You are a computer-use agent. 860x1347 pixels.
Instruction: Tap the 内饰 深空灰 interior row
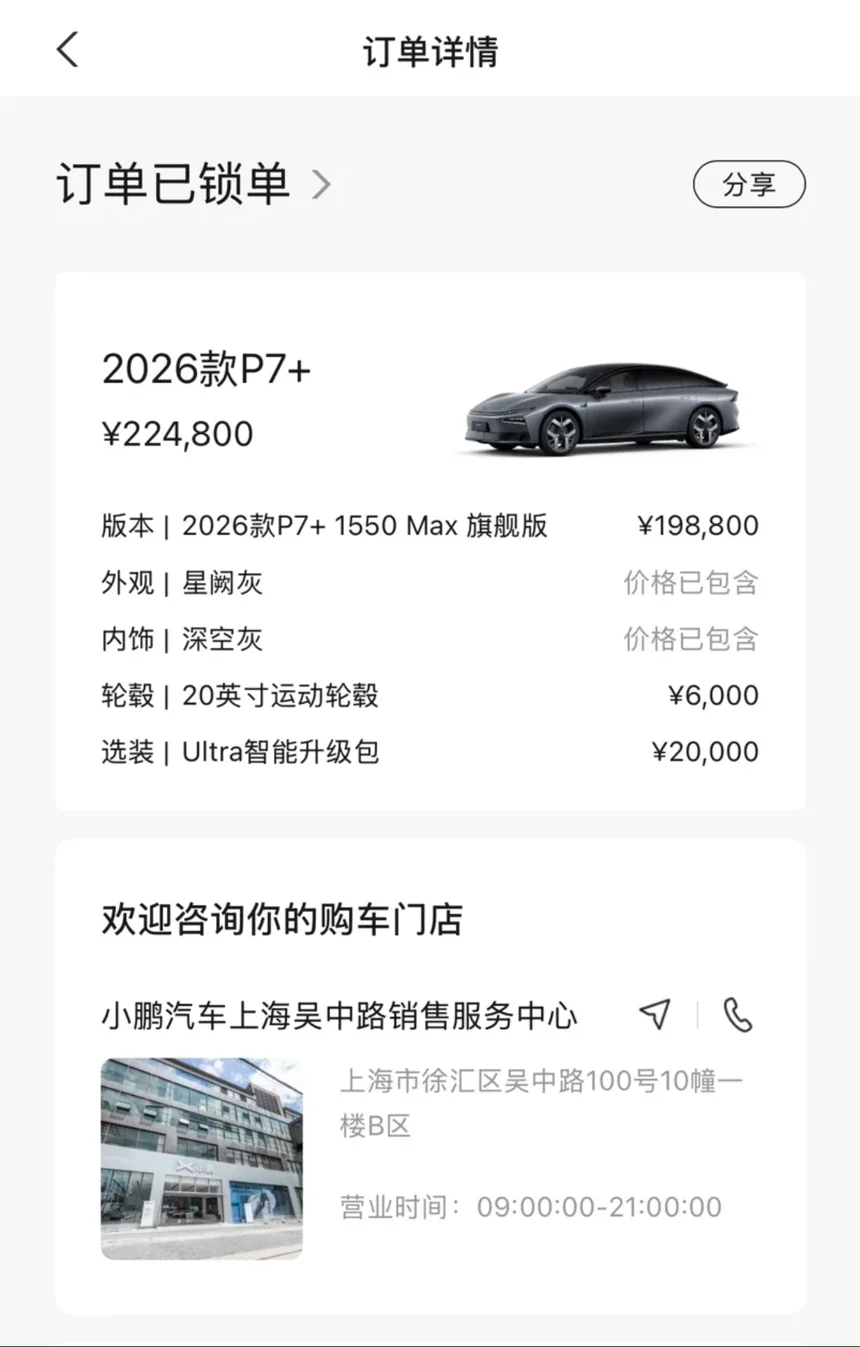[x=429, y=639]
